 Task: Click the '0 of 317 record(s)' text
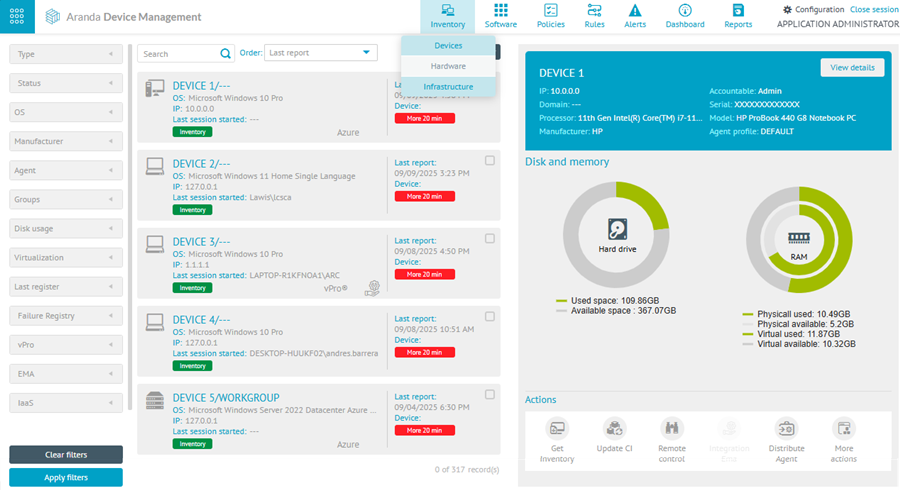pos(467,469)
